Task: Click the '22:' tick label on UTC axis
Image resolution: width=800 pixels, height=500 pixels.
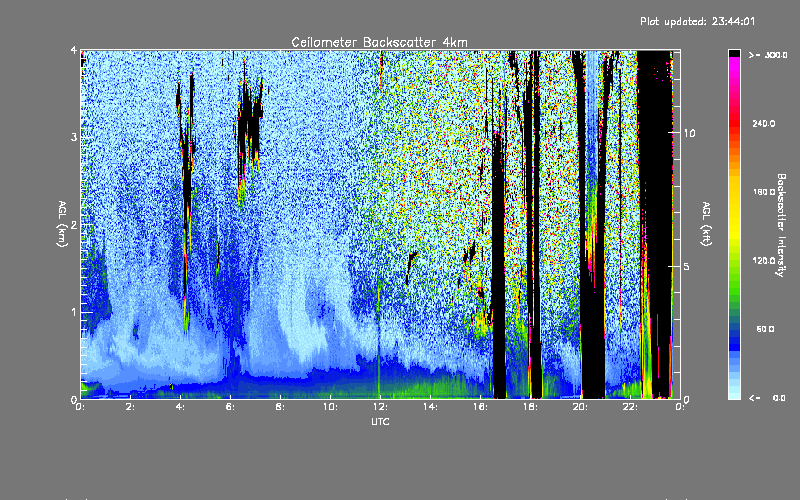Action: coord(630,407)
